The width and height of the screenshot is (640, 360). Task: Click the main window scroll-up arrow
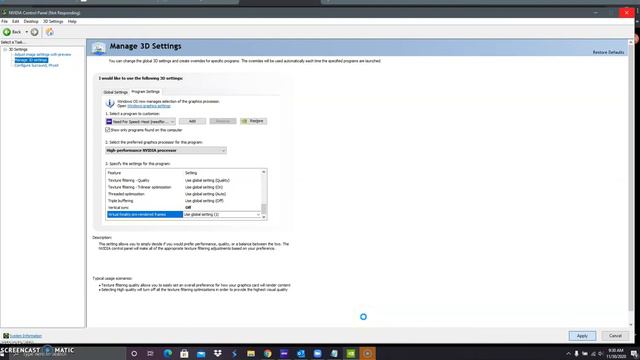[631, 42]
